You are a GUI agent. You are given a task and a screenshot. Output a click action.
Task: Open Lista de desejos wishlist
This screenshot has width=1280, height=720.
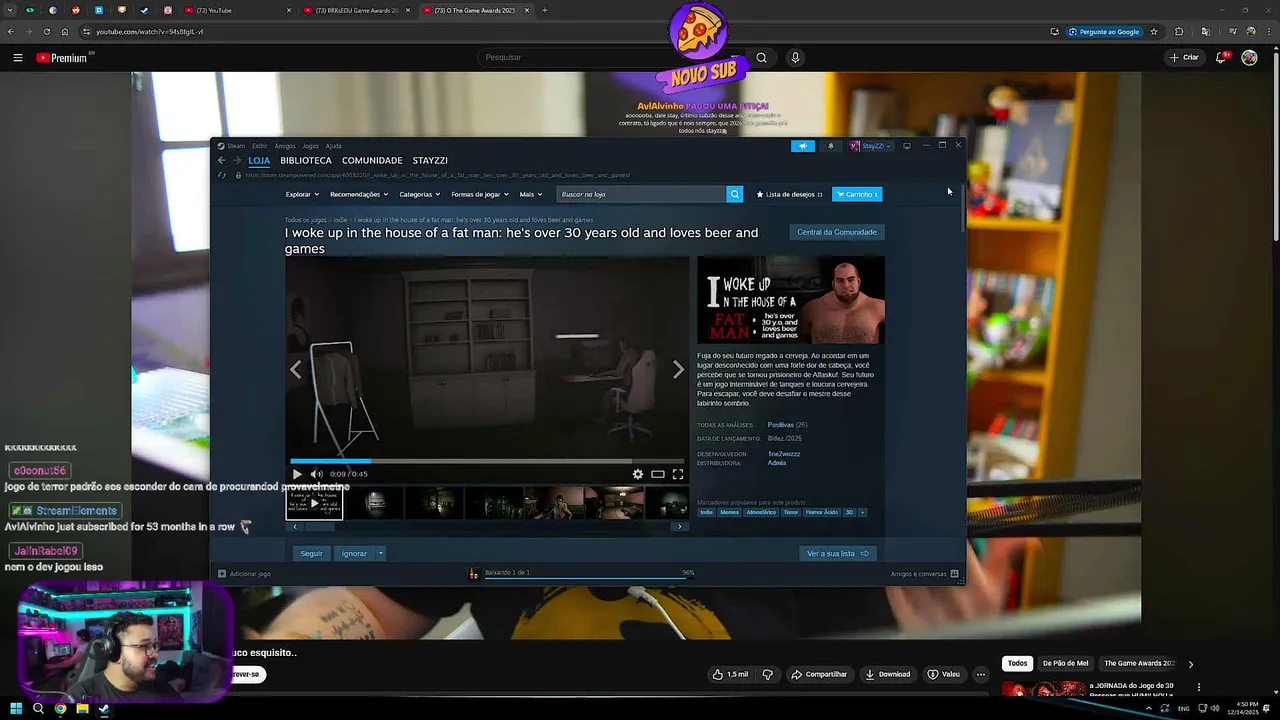pyautogui.click(x=789, y=194)
